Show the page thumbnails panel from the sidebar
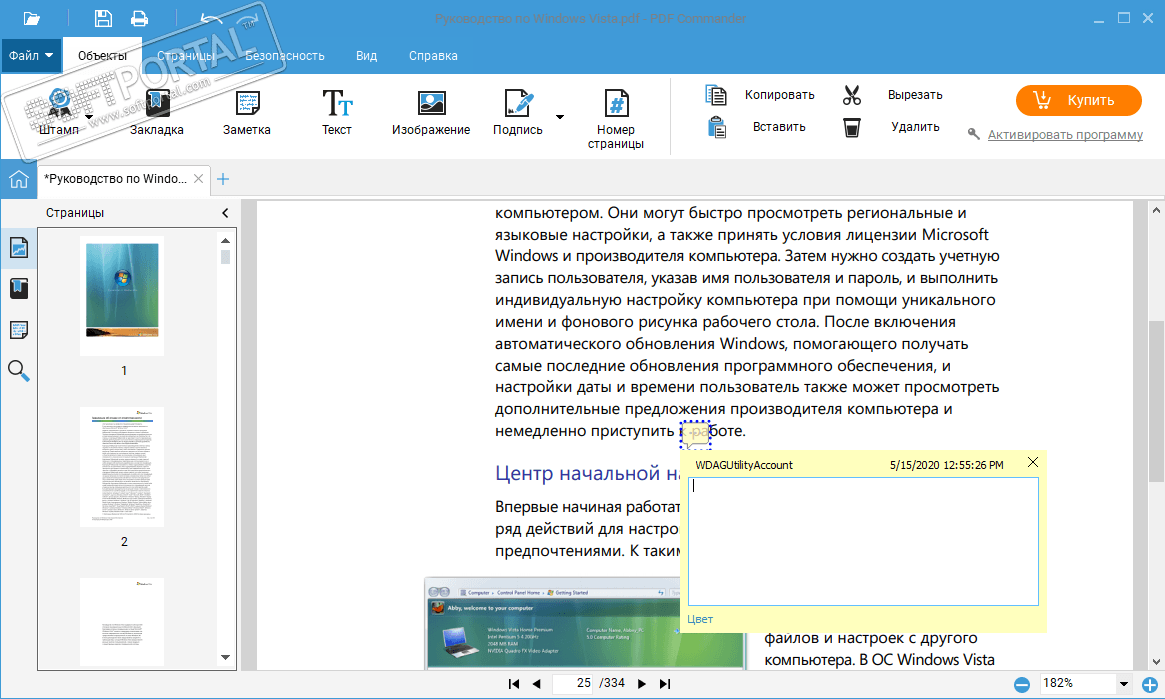 [19, 247]
